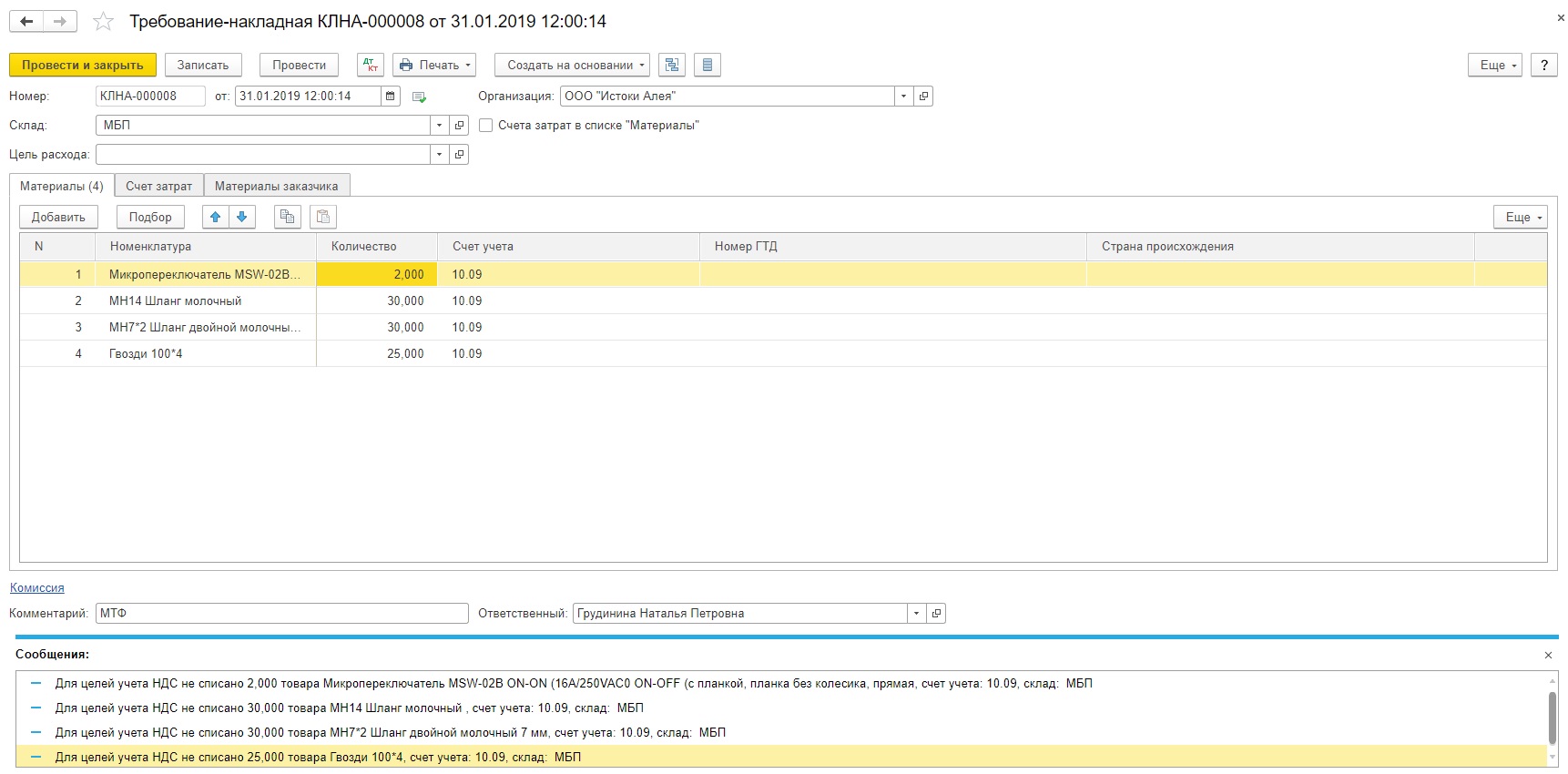Click the Провести button

[x=299, y=65]
